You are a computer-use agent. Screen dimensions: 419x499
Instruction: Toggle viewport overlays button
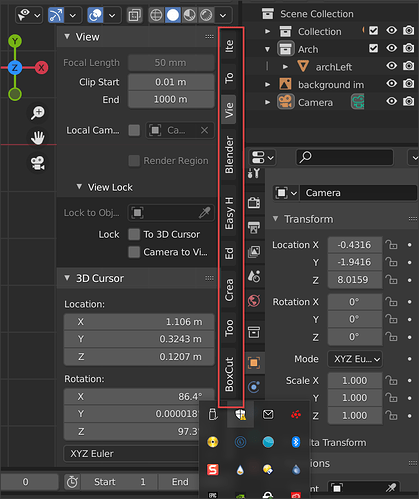tap(95, 15)
